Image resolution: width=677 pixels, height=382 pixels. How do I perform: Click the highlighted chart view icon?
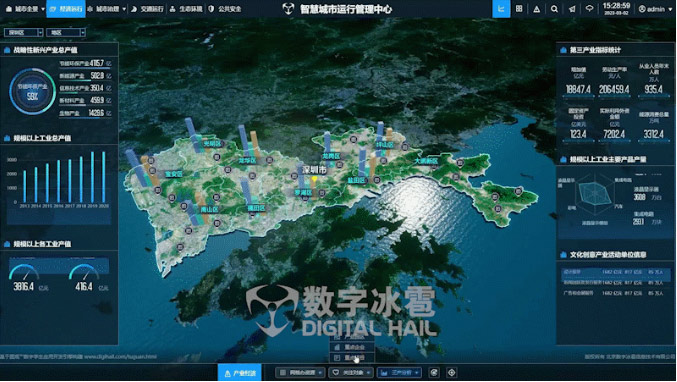coord(501,9)
